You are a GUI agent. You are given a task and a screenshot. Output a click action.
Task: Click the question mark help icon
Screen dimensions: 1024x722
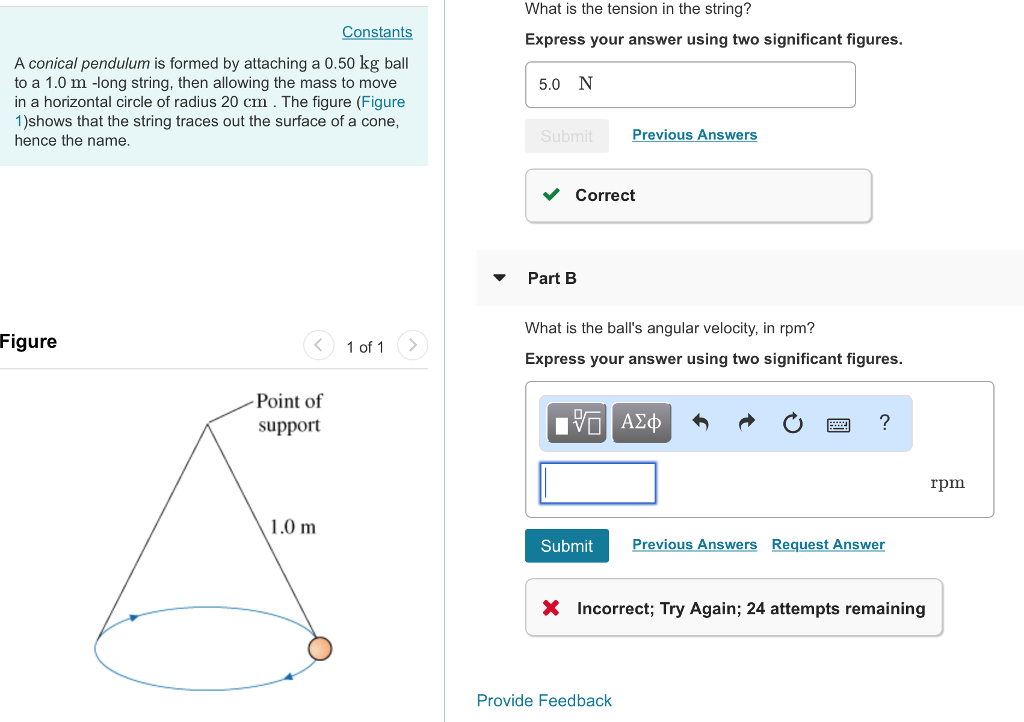click(x=884, y=423)
